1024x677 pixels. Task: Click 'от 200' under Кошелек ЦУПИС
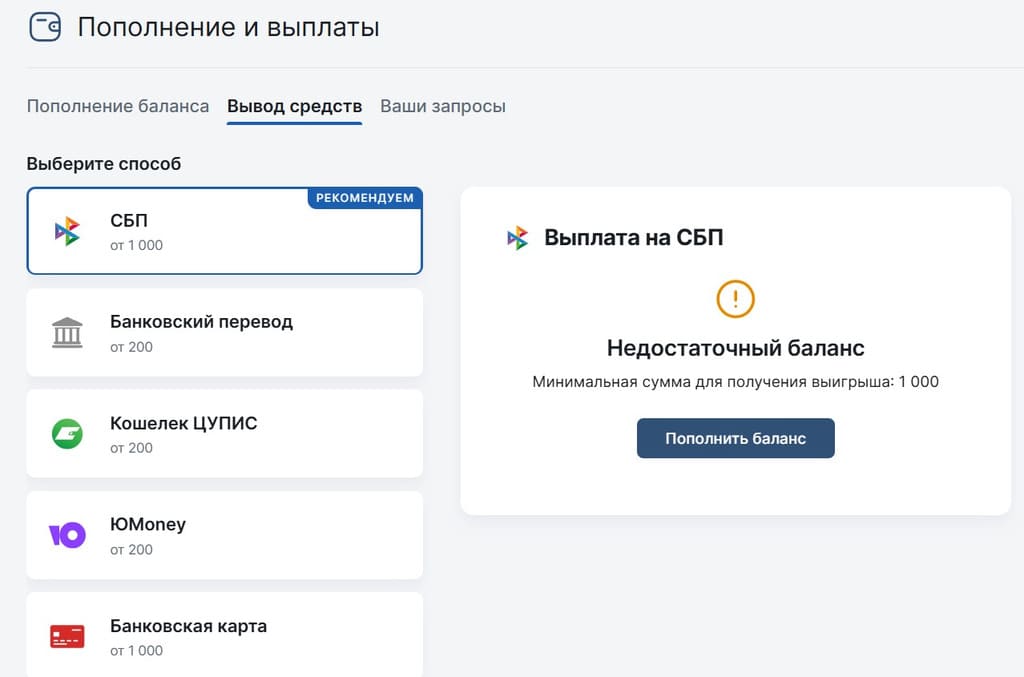pos(131,448)
